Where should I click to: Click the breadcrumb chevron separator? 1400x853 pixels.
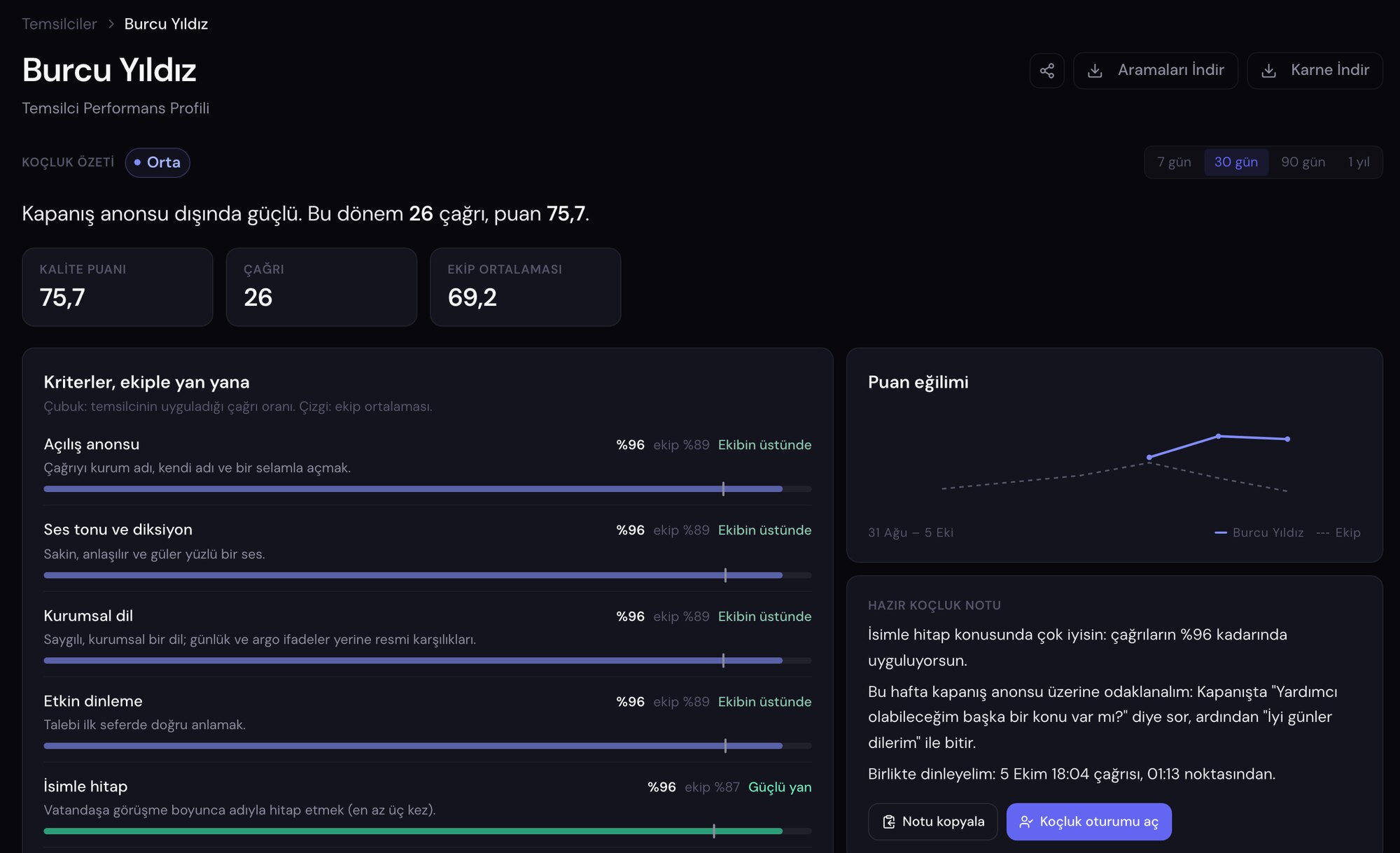[111, 24]
